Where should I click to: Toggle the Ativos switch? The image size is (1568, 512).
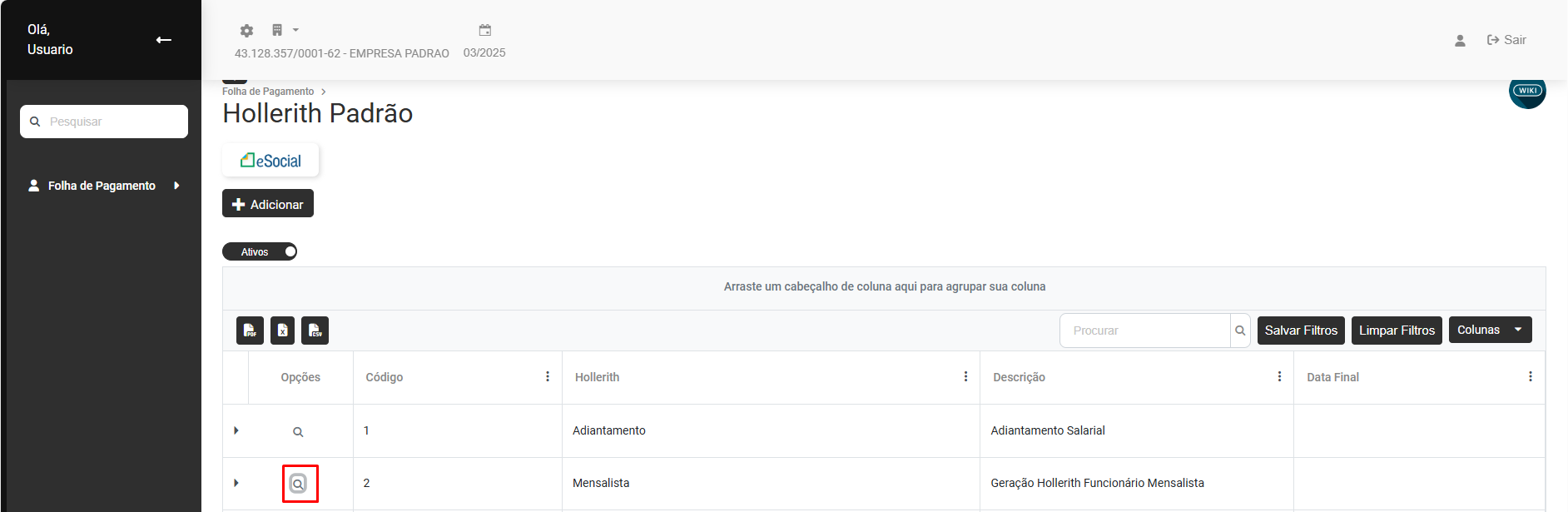coord(260,251)
